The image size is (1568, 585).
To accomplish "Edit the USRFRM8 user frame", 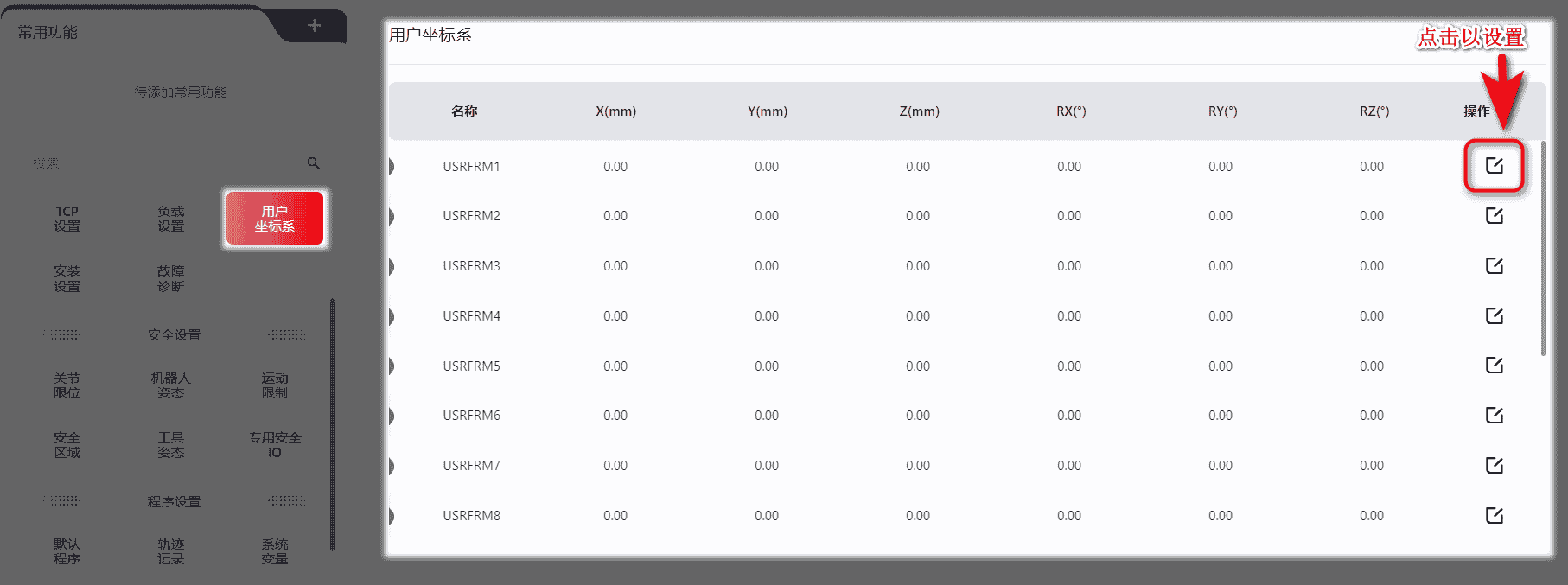I will click(x=1494, y=516).
